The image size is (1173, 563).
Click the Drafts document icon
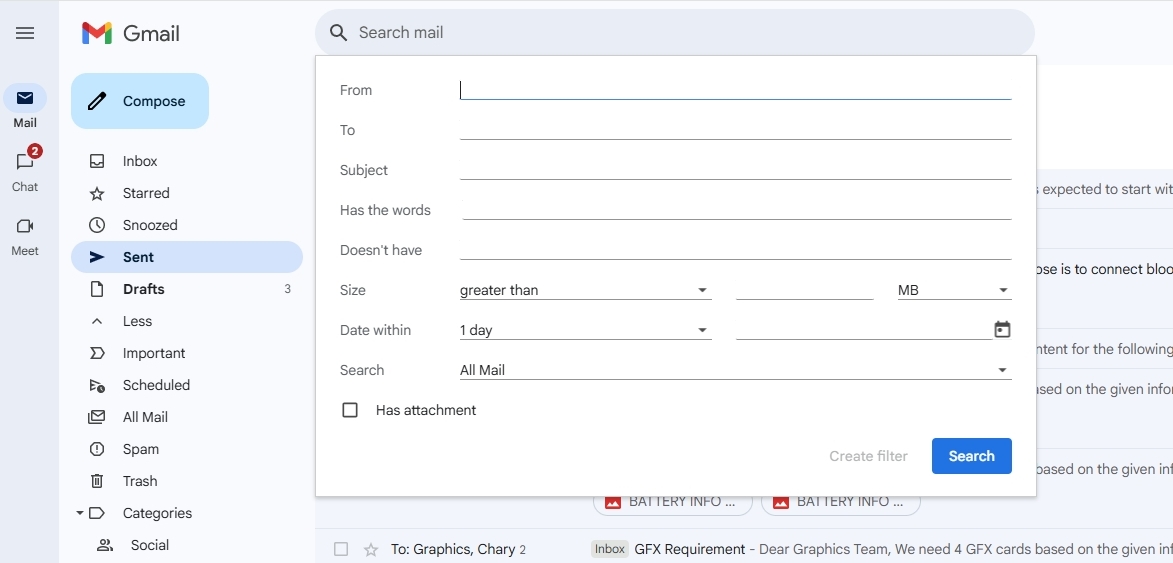click(x=97, y=289)
